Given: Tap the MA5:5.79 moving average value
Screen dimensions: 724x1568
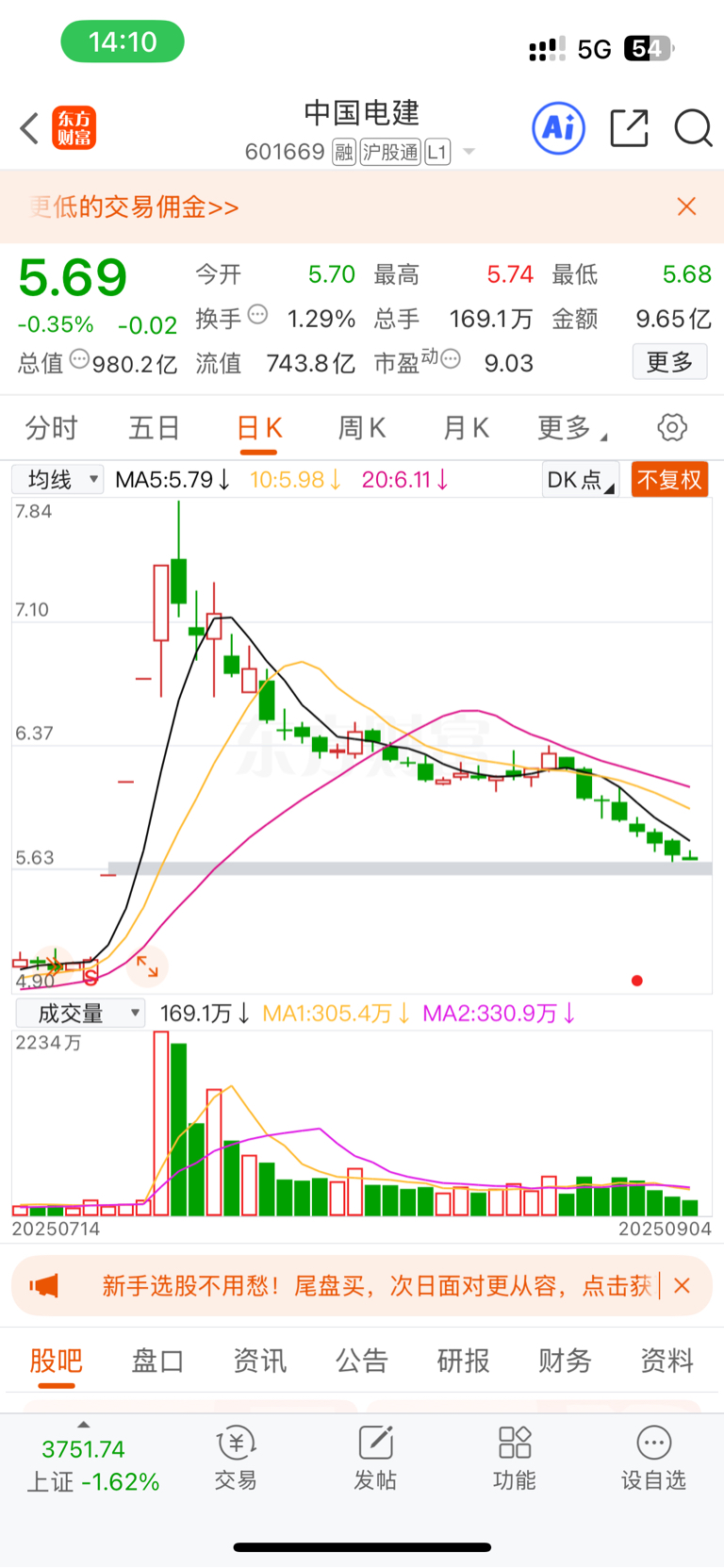Looking at the screenshot, I should click(x=172, y=480).
